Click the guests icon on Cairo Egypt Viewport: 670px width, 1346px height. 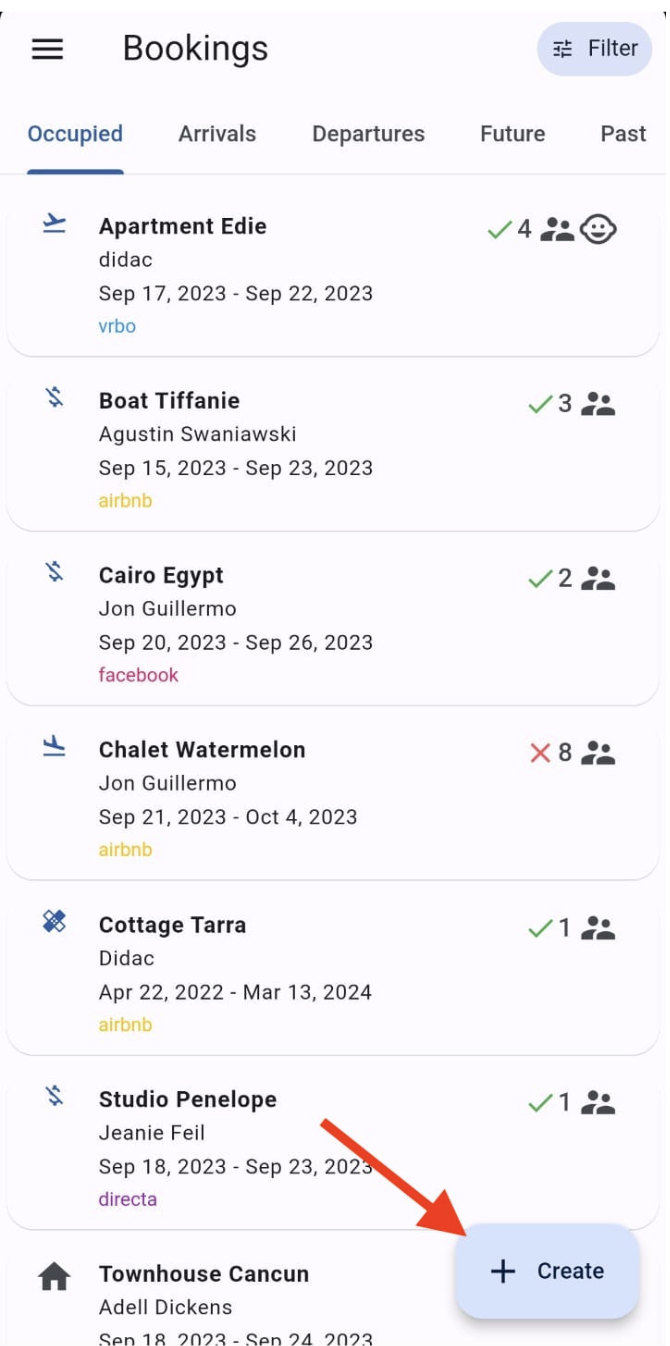pos(598,578)
